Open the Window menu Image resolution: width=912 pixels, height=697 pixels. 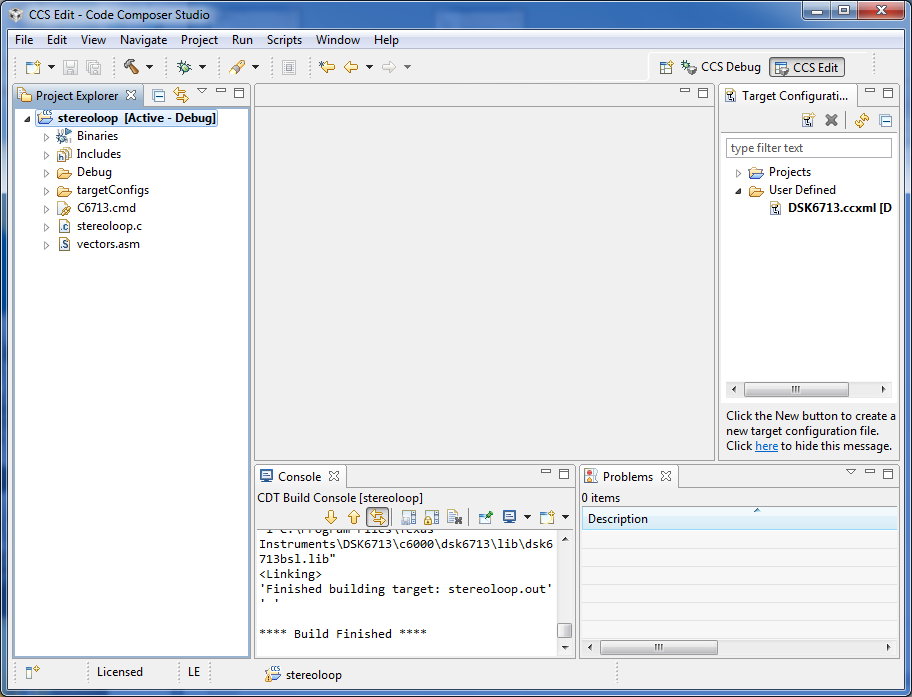[338, 40]
